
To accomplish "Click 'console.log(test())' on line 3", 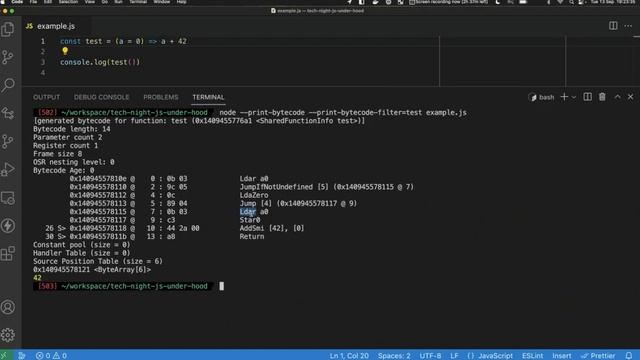I will click(100, 62).
